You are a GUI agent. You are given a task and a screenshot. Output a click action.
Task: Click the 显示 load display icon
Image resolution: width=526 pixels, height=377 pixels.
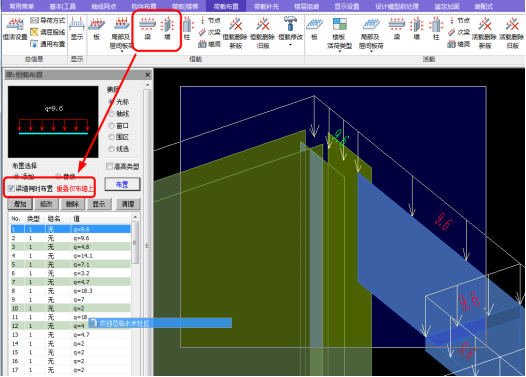[x=77, y=29]
